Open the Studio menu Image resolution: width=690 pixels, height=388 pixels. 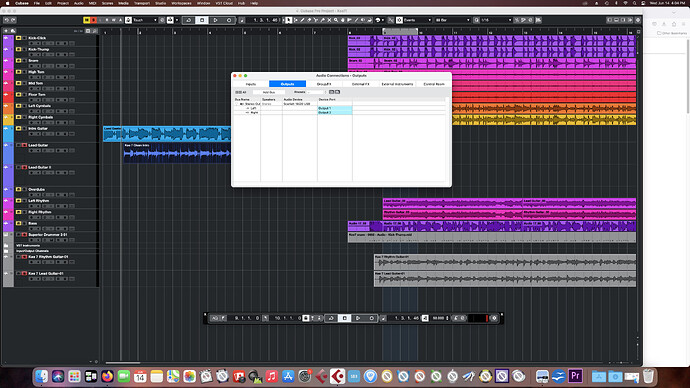click(161, 3)
